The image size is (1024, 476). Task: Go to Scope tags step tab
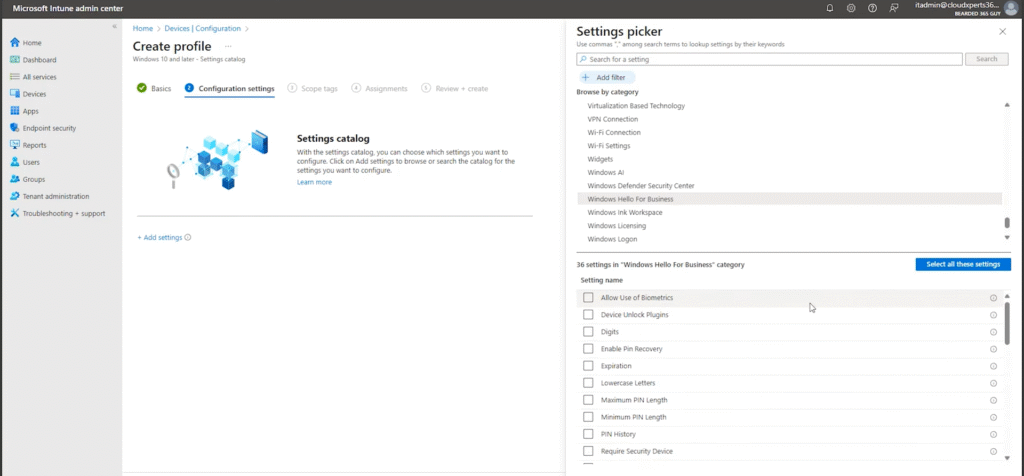click(312, 88)
